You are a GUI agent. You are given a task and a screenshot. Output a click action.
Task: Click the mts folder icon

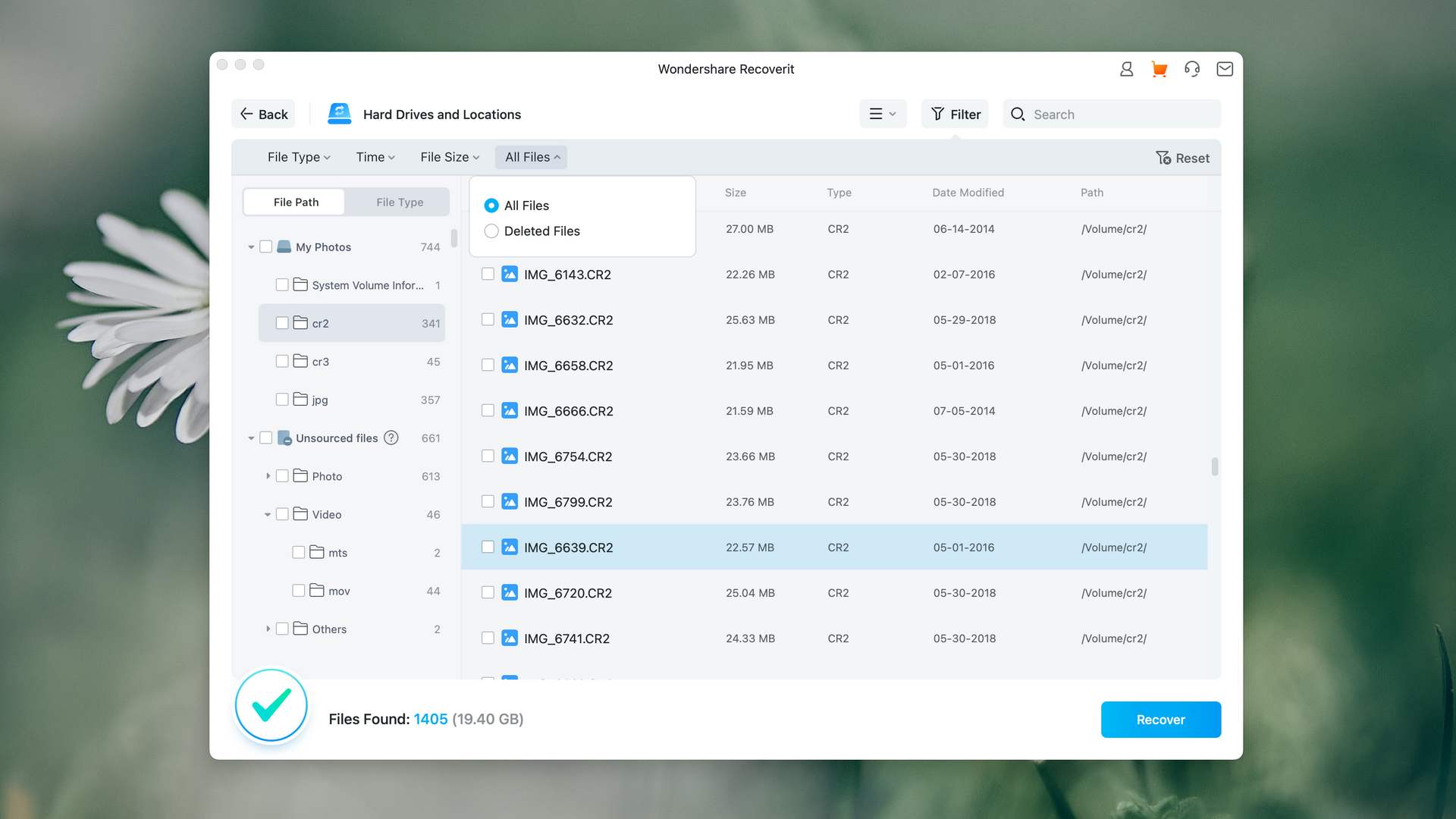[317, 552]
